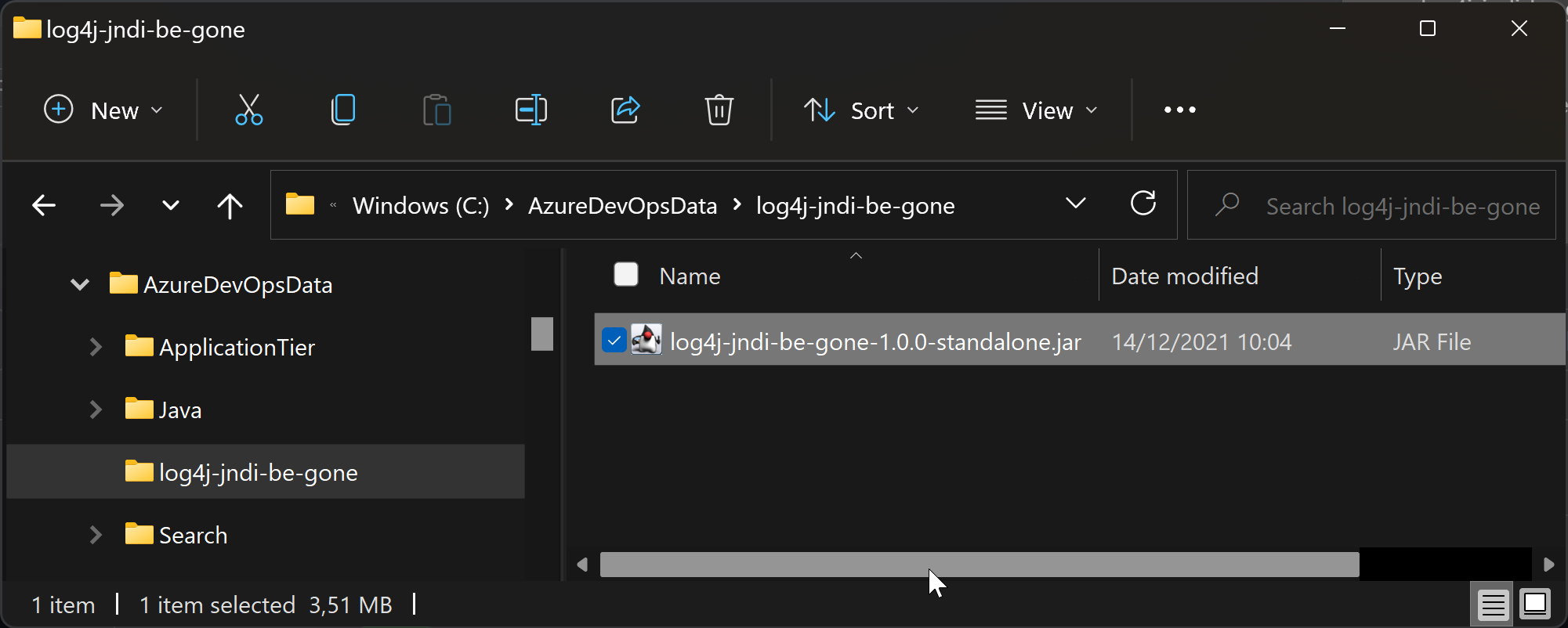Click the Cut scissors icon
The height and width of the screenshot is (628, 1568).
[x=249, y=110]
